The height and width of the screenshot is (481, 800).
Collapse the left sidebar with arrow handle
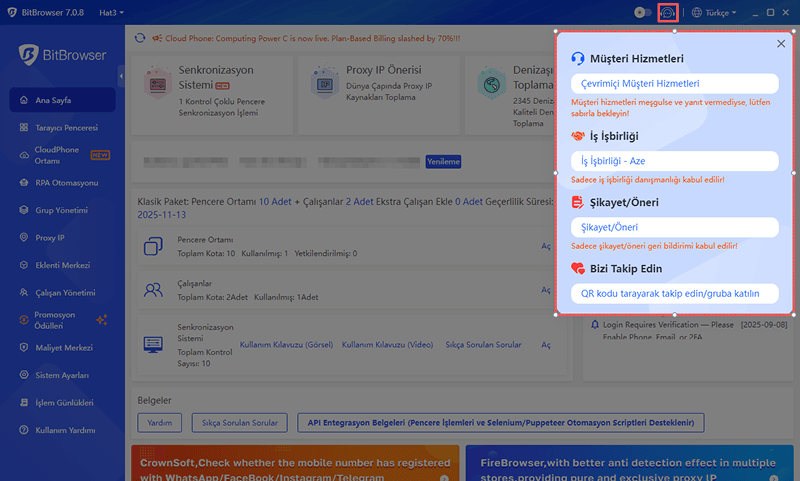tap(121, 76)
